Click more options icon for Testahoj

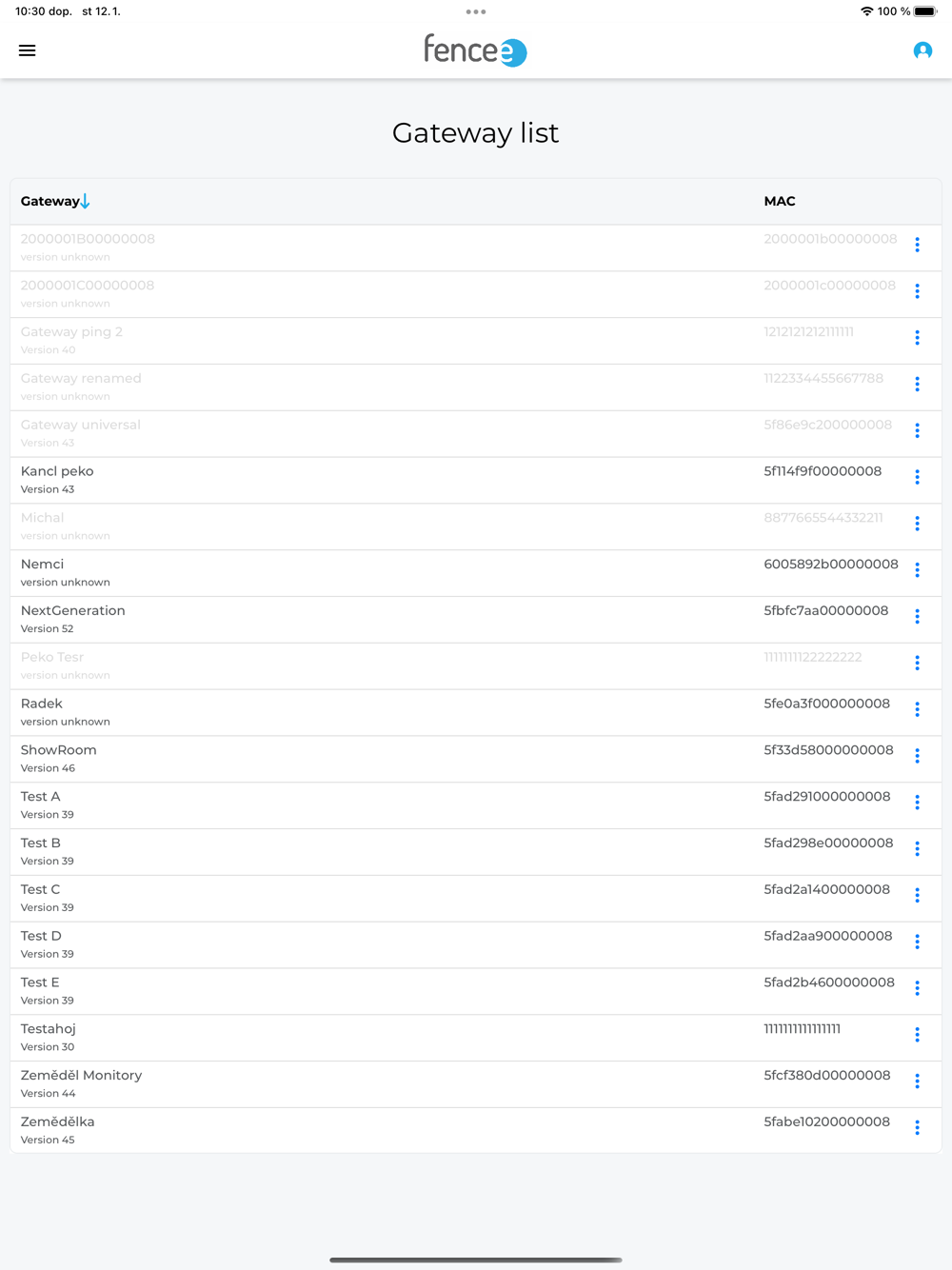pyautogui.click(x=917, y=1035)
